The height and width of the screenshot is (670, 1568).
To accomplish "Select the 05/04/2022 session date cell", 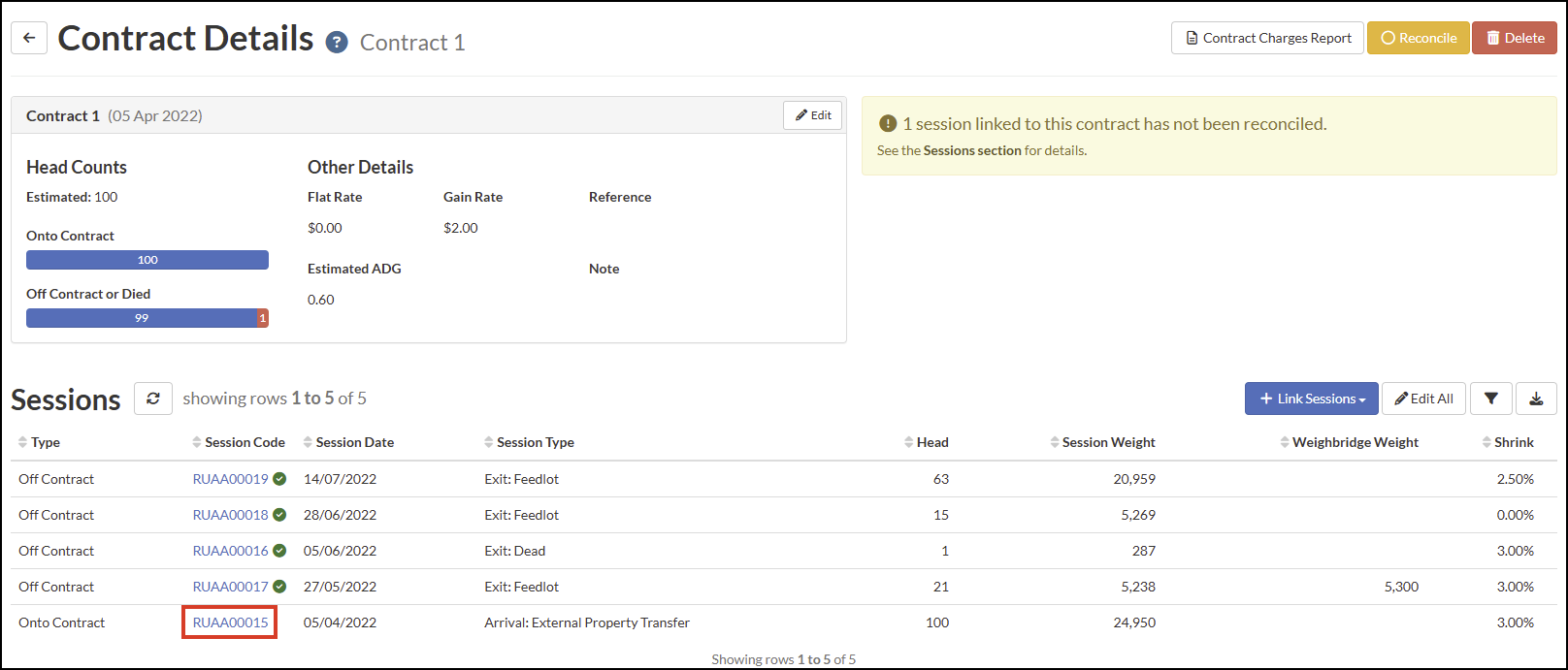I will (x=340, y=622).
